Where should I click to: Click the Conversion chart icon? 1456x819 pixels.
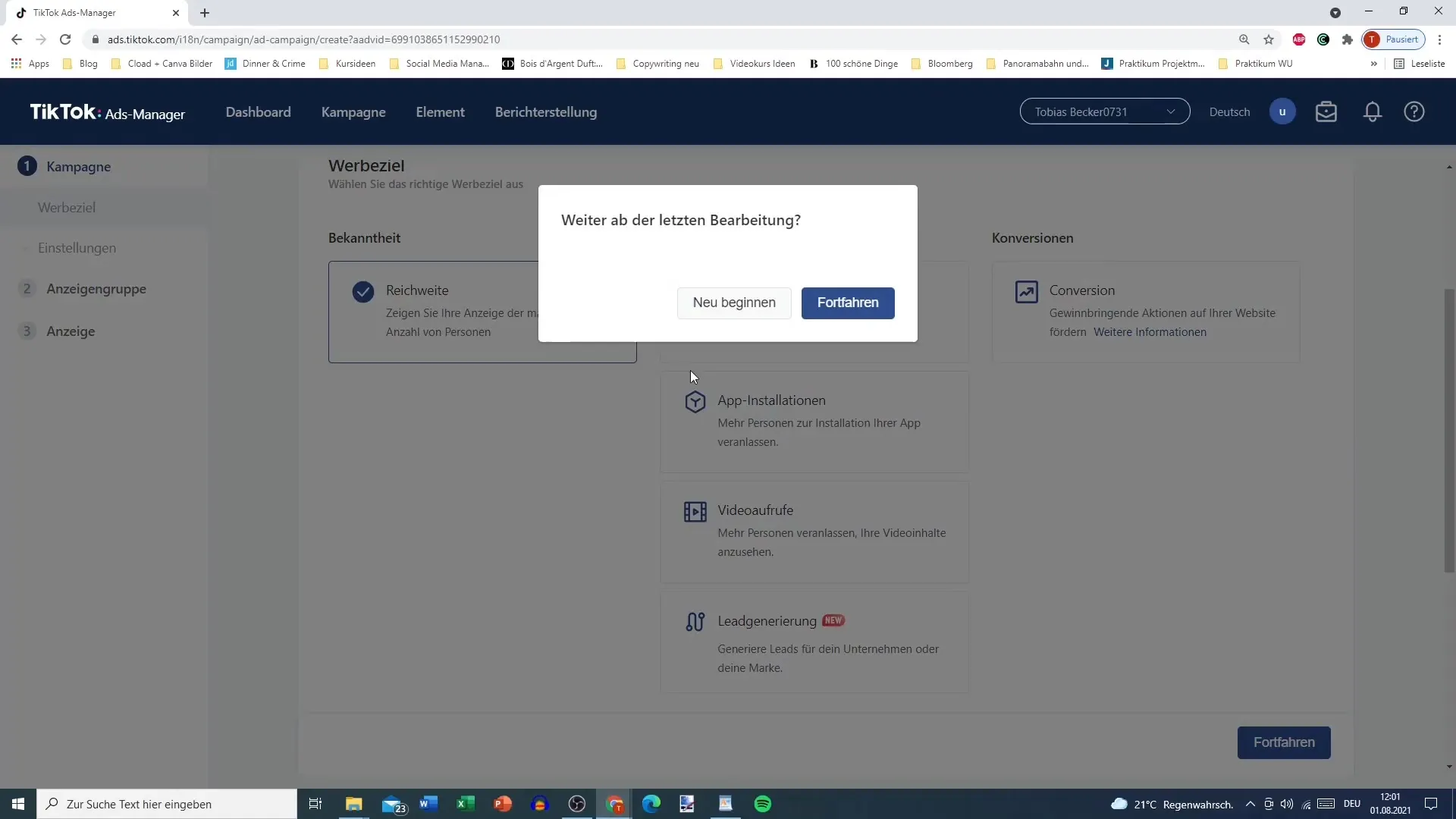point(1027,291)
